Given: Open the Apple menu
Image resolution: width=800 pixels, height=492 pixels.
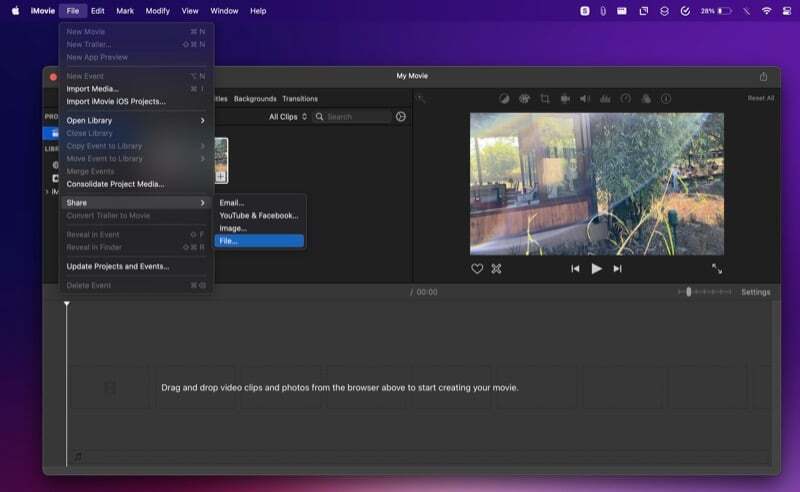Looking at the screenshot, I should click(x=15, y=11).
